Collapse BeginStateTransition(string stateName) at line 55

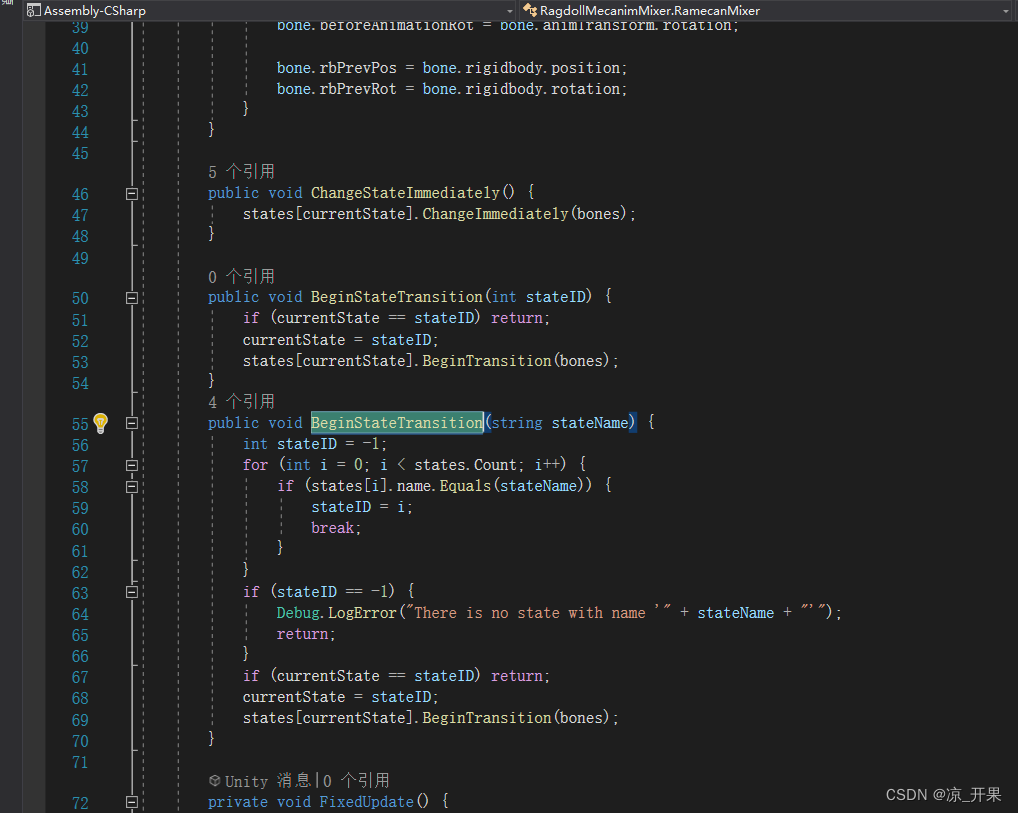(x=132, y=423)
